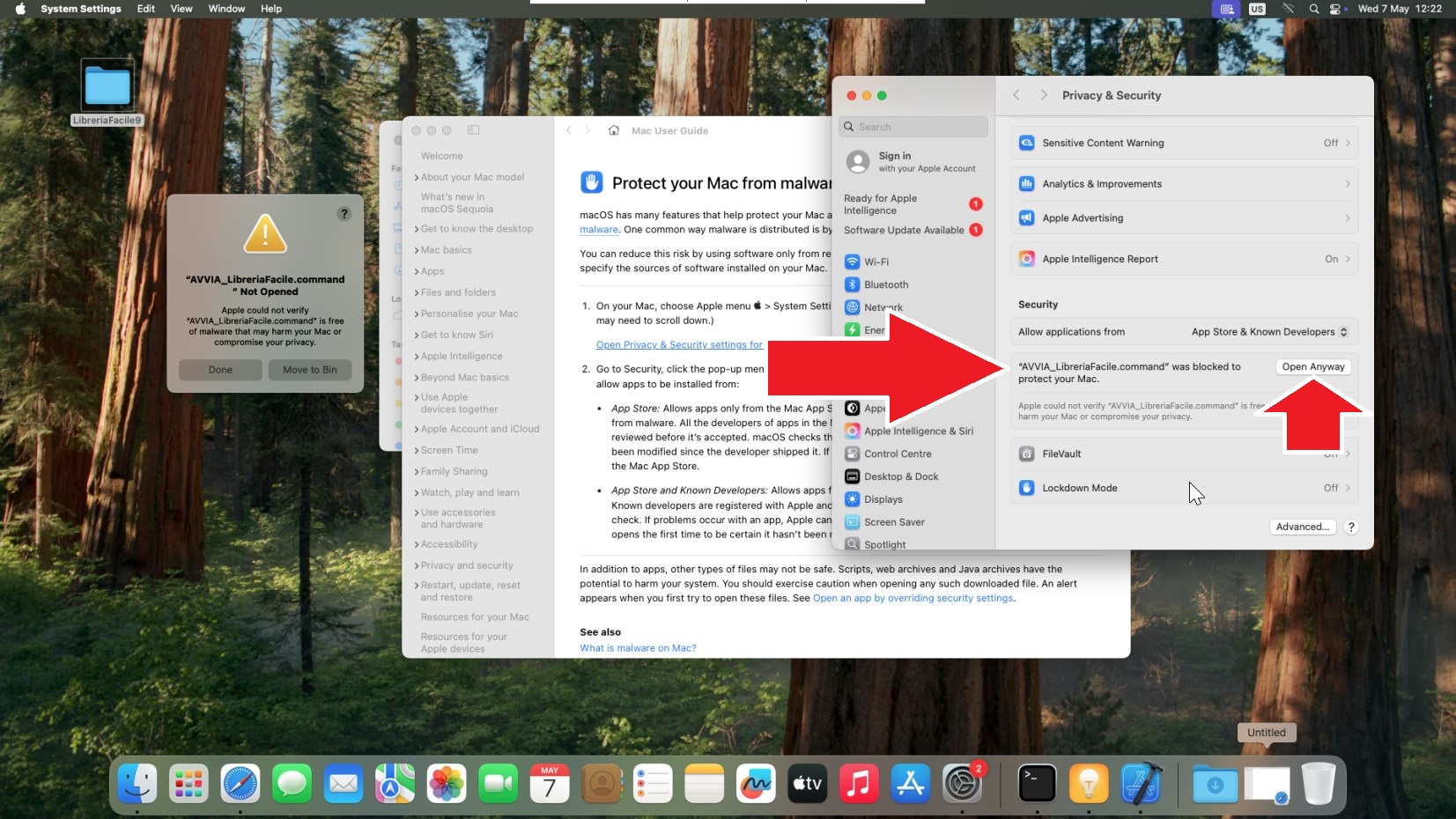
Task: Open Control Centre settings pane
Action: (x=897, y=454)
